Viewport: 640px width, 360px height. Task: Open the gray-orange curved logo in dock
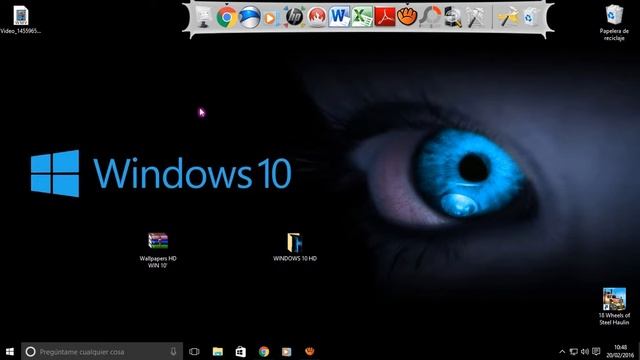tap(430, 17)
